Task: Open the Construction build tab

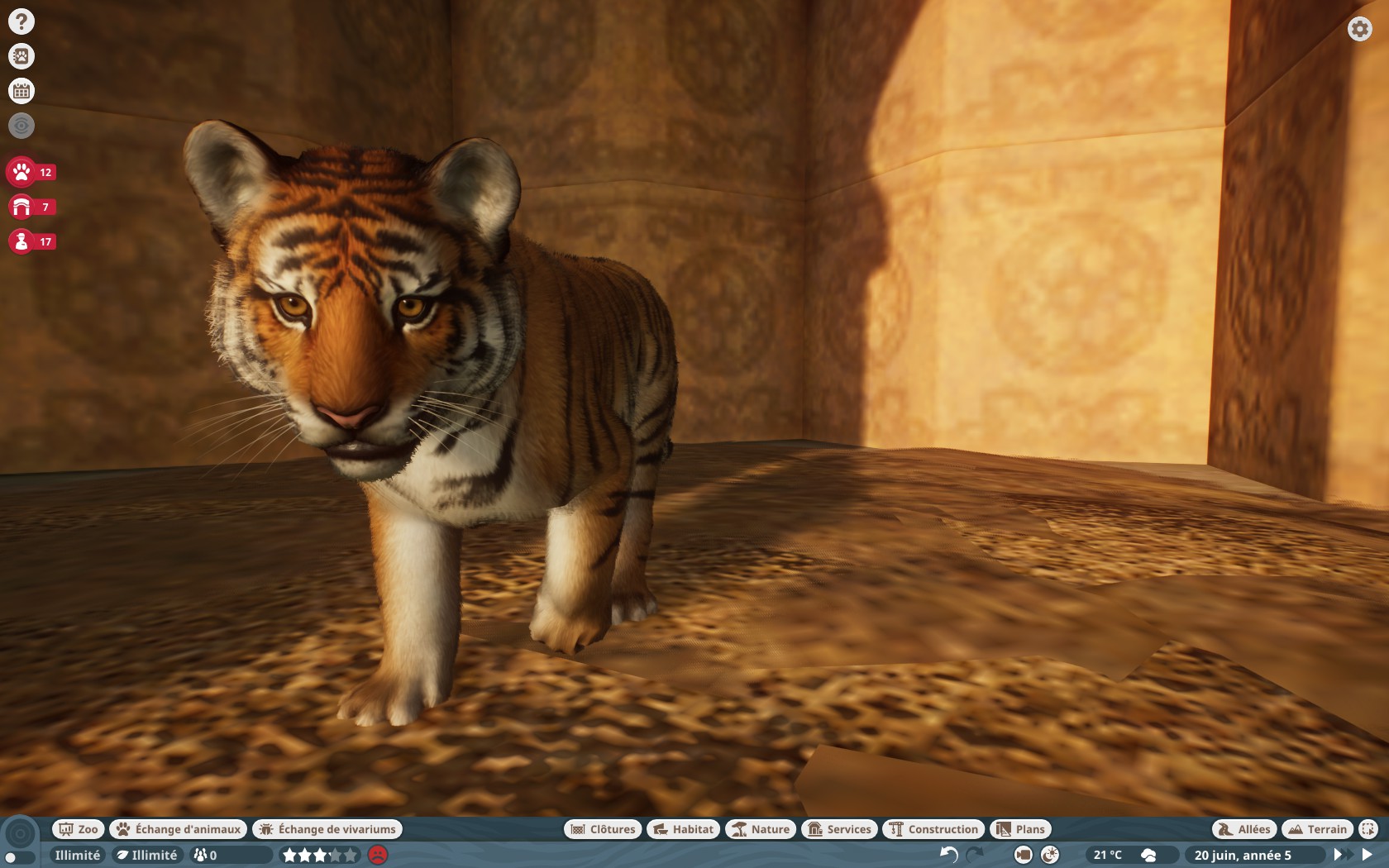Action: click(933, 829)
